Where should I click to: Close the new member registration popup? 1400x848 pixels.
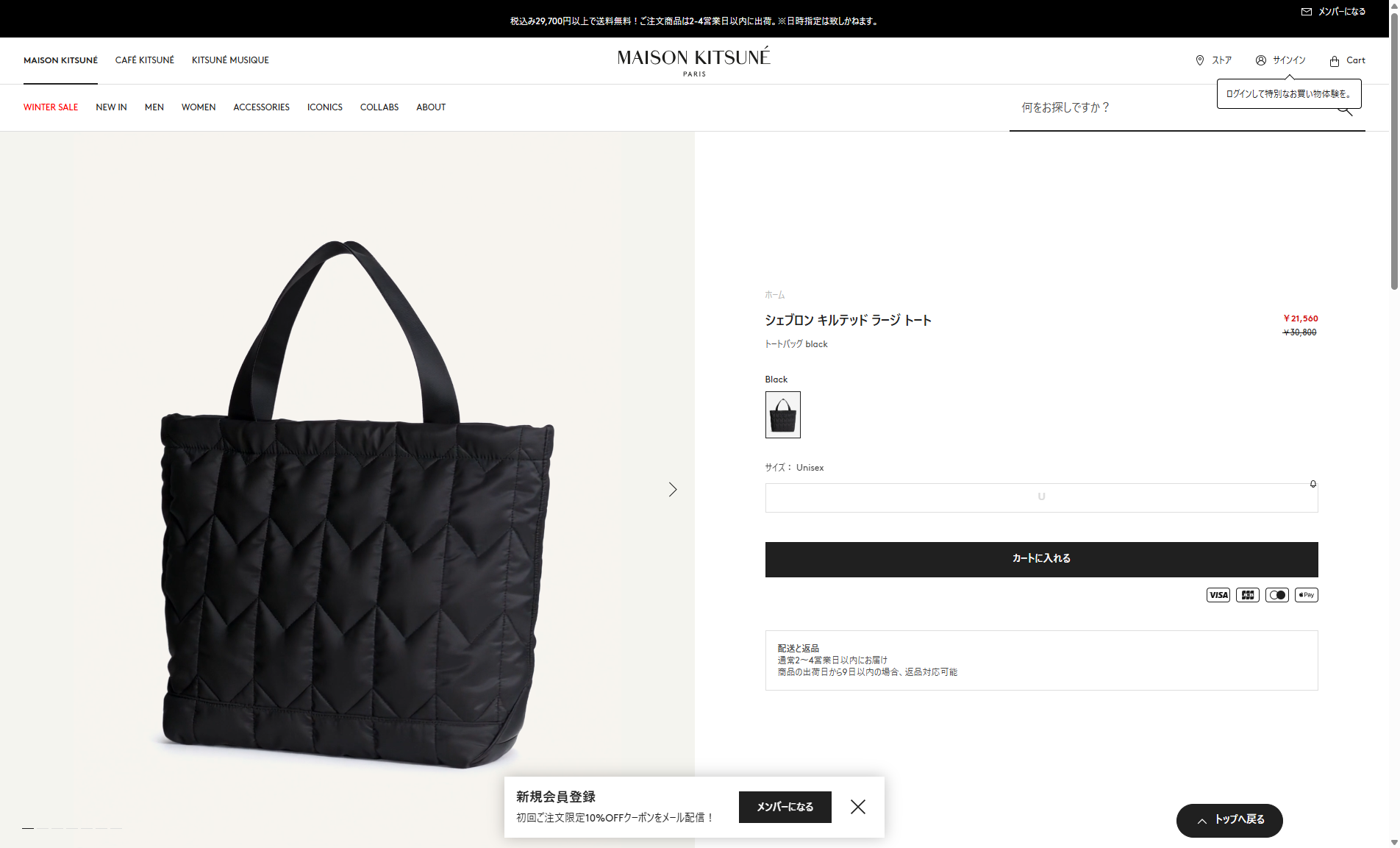point(858,807)
